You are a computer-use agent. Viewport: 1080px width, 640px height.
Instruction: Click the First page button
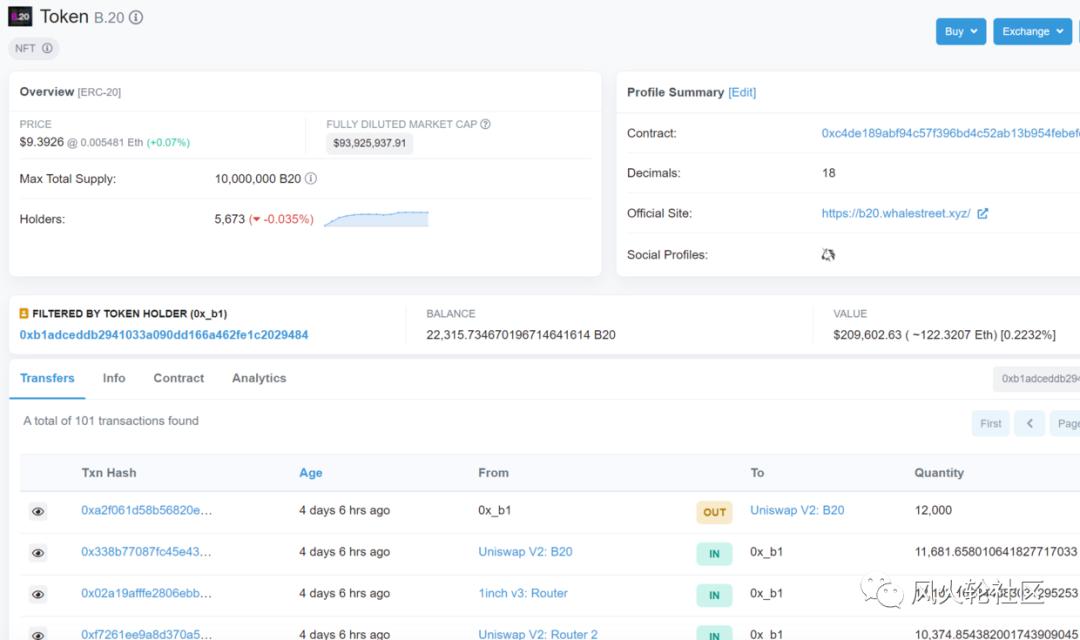point(990,424)
